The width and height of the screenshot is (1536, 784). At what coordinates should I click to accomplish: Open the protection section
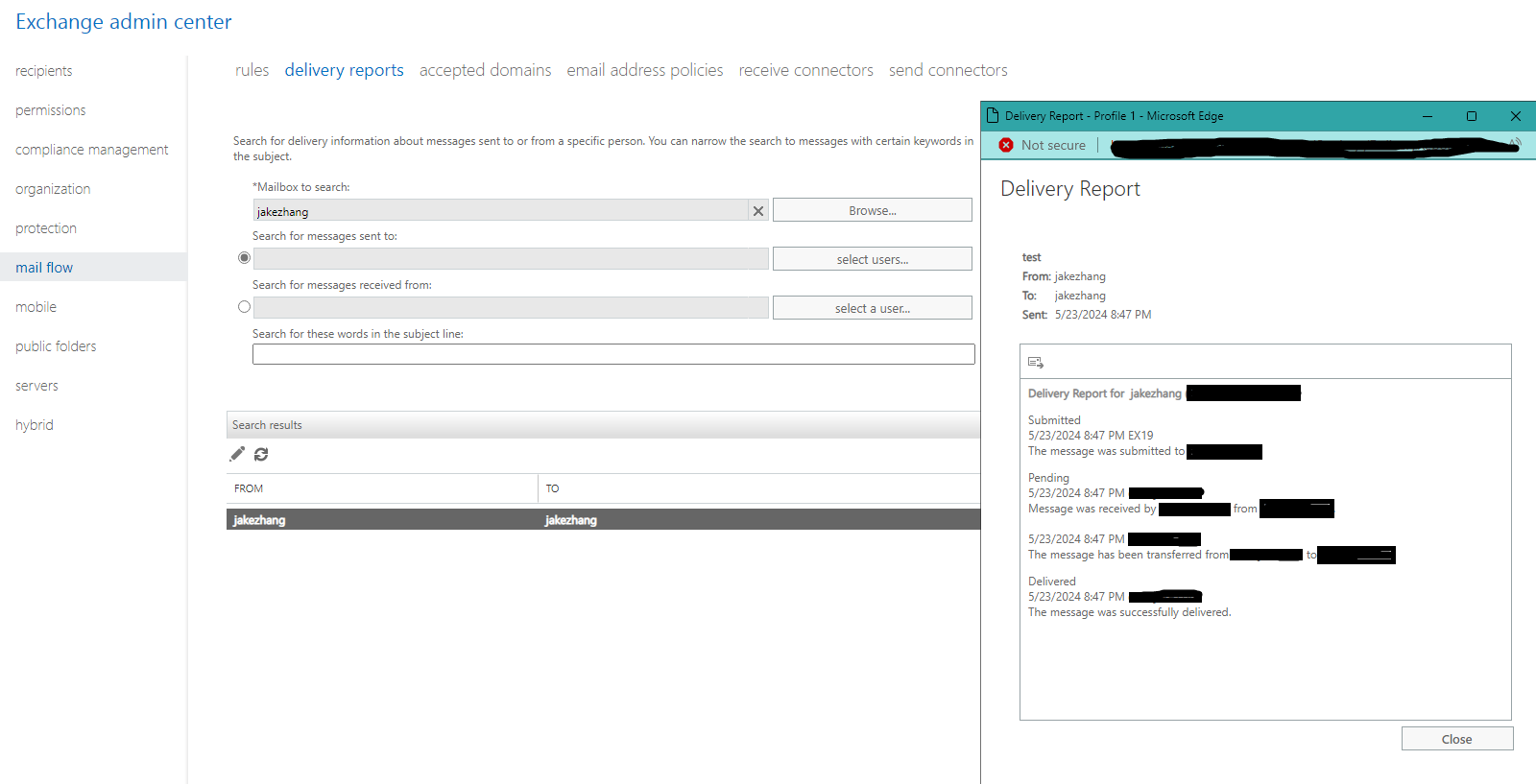tap(46, 228)
